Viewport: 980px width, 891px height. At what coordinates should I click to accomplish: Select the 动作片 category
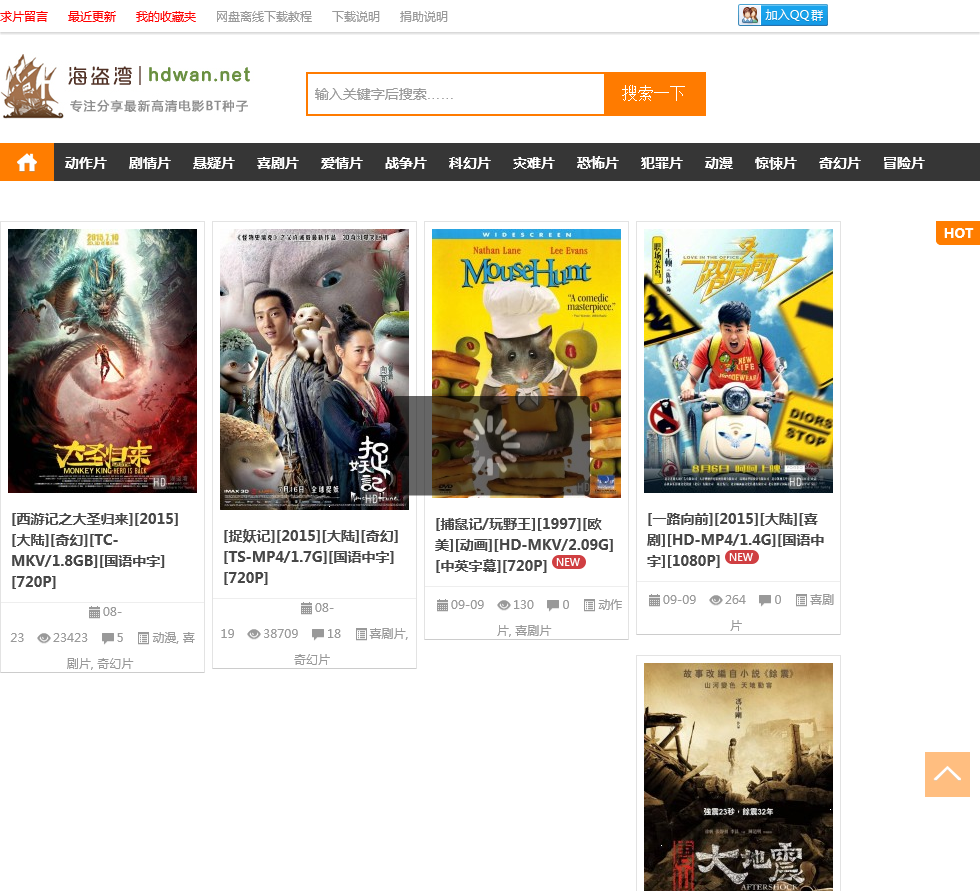86,163
